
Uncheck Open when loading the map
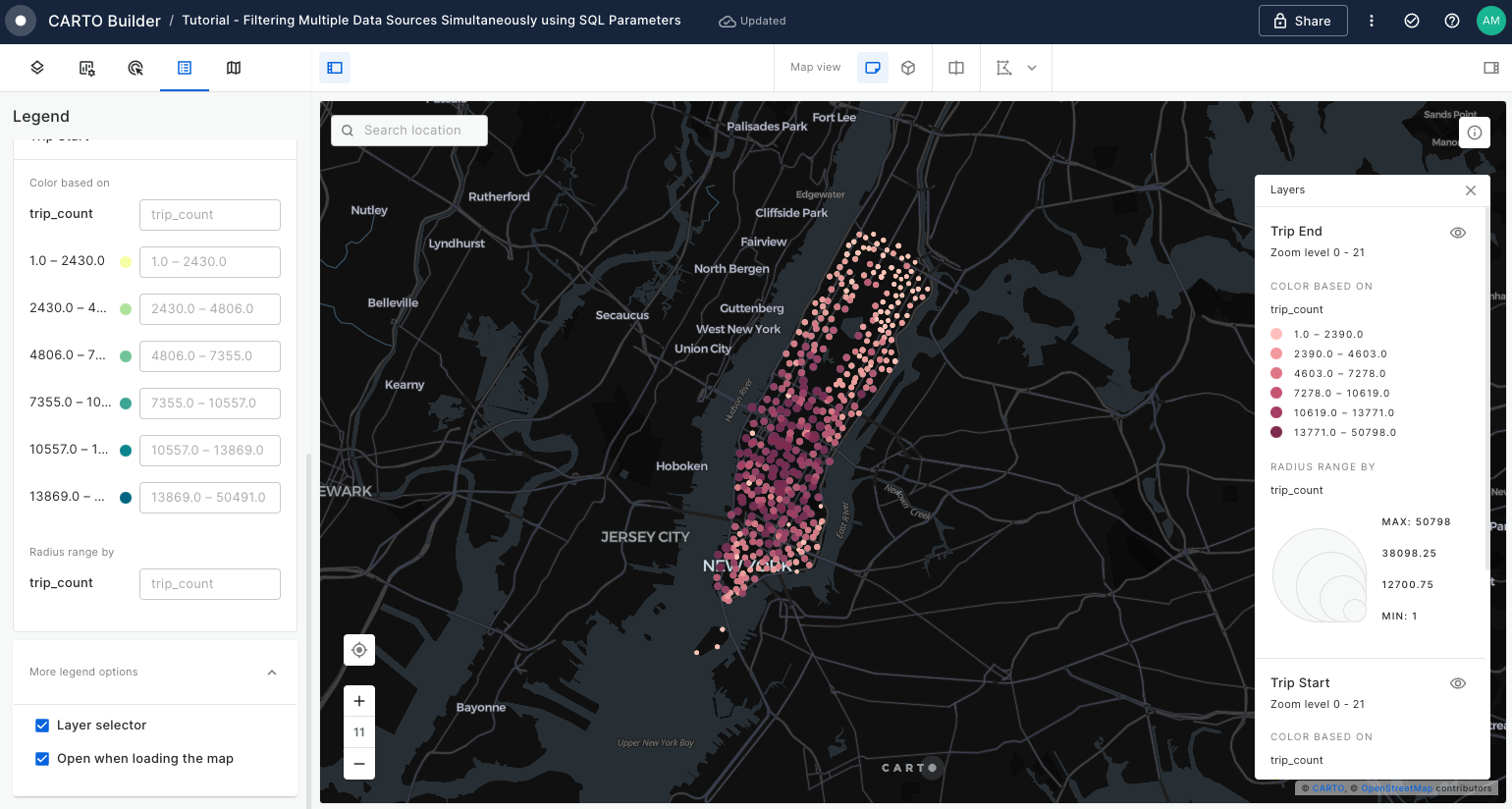[x=42, y=759]
